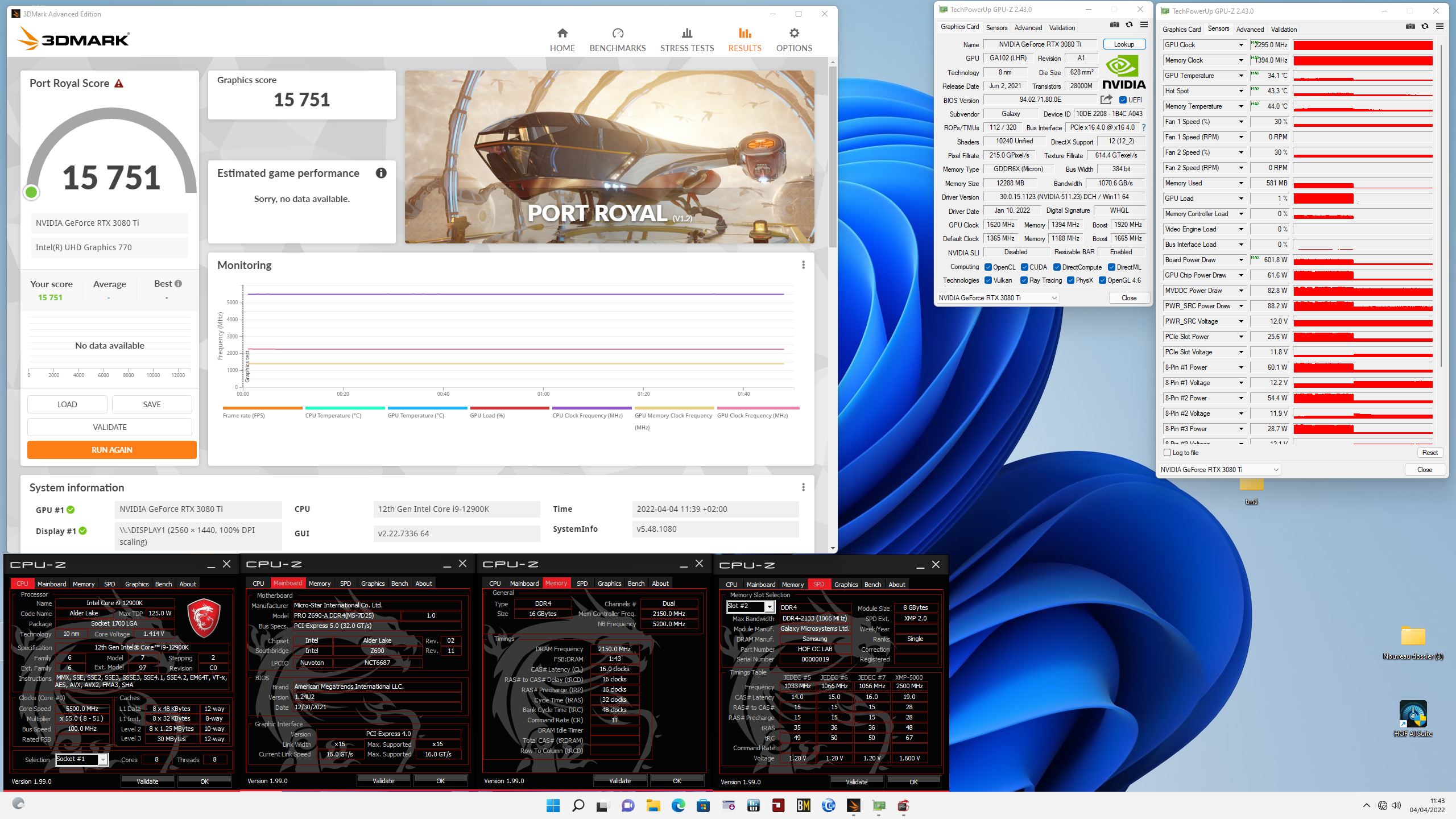
Task: Click the Port Royal Score warning triangle
Action: click(x=119, y=84)
